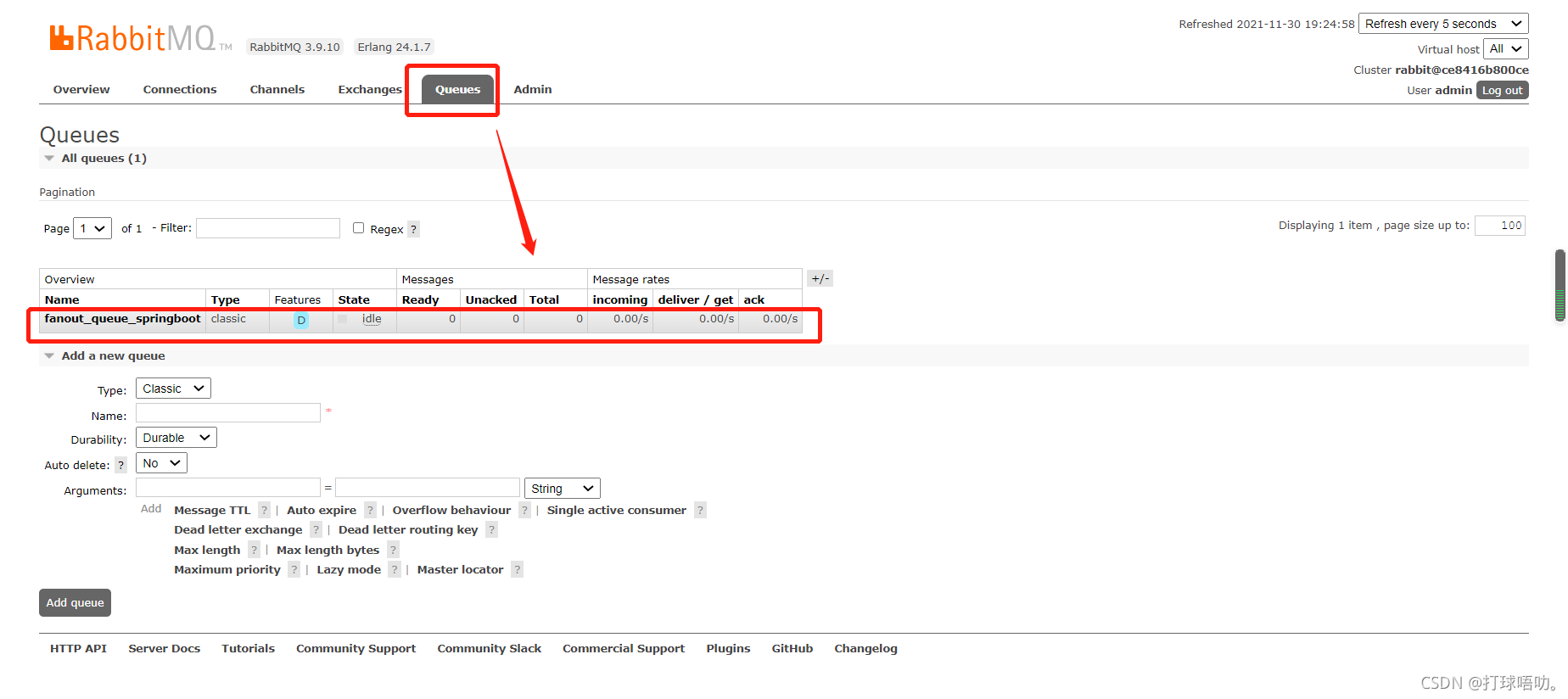
Task: Open the fanout_queue_springboot queue
Action: [x=122, y=319]
